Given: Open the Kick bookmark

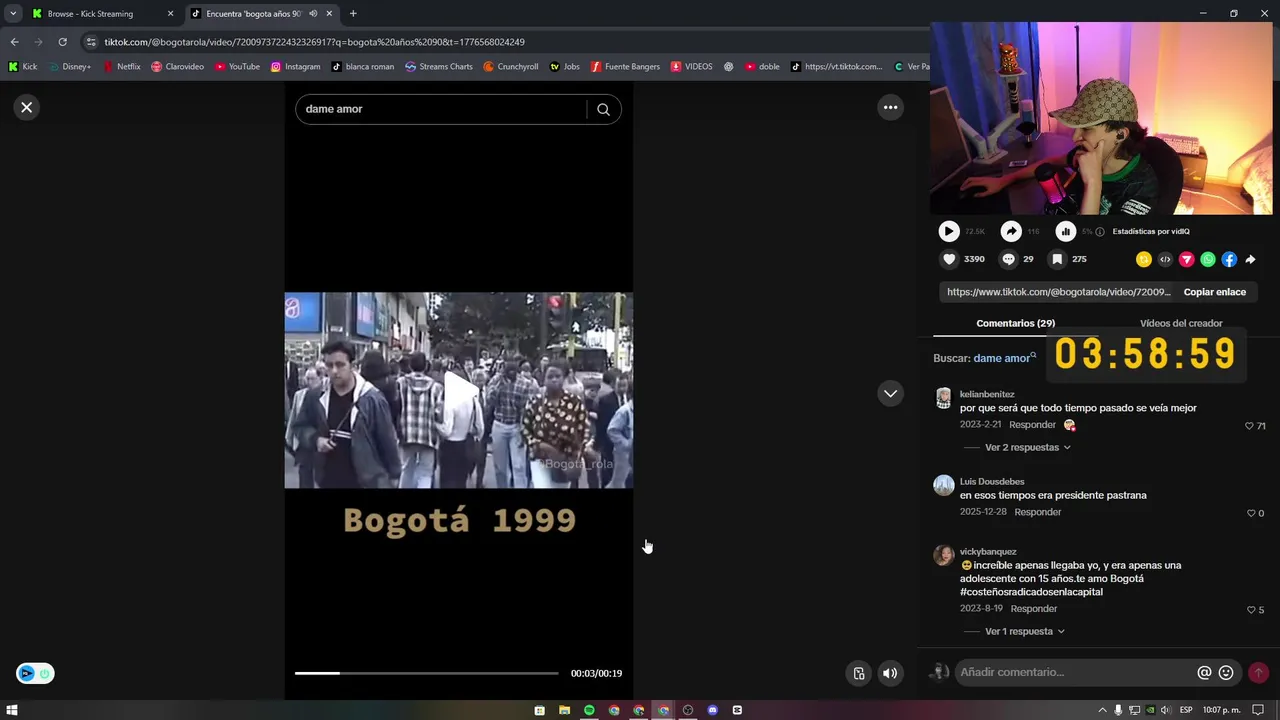Looking at the screenshot, I should (23, 67).
